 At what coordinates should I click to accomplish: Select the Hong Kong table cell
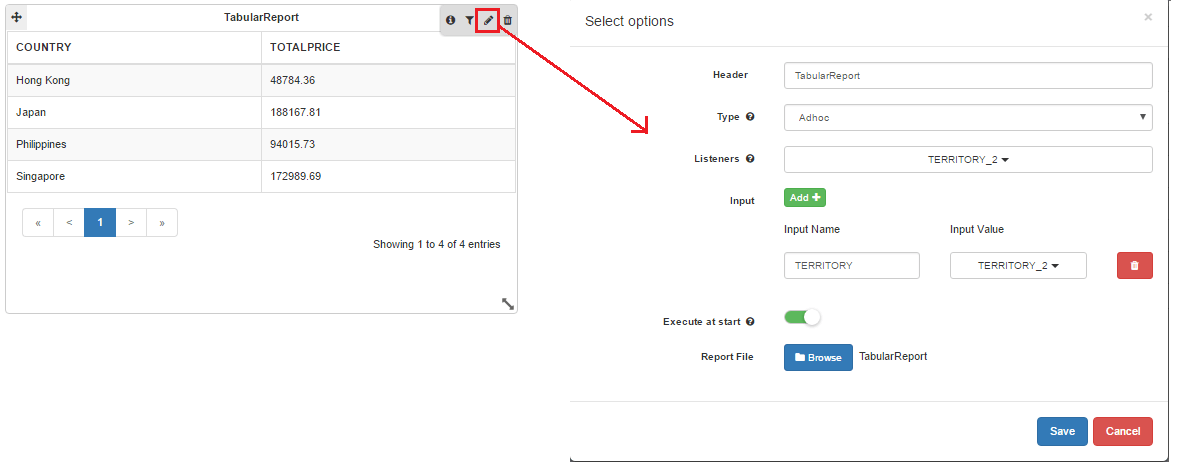tap(135, 80)
